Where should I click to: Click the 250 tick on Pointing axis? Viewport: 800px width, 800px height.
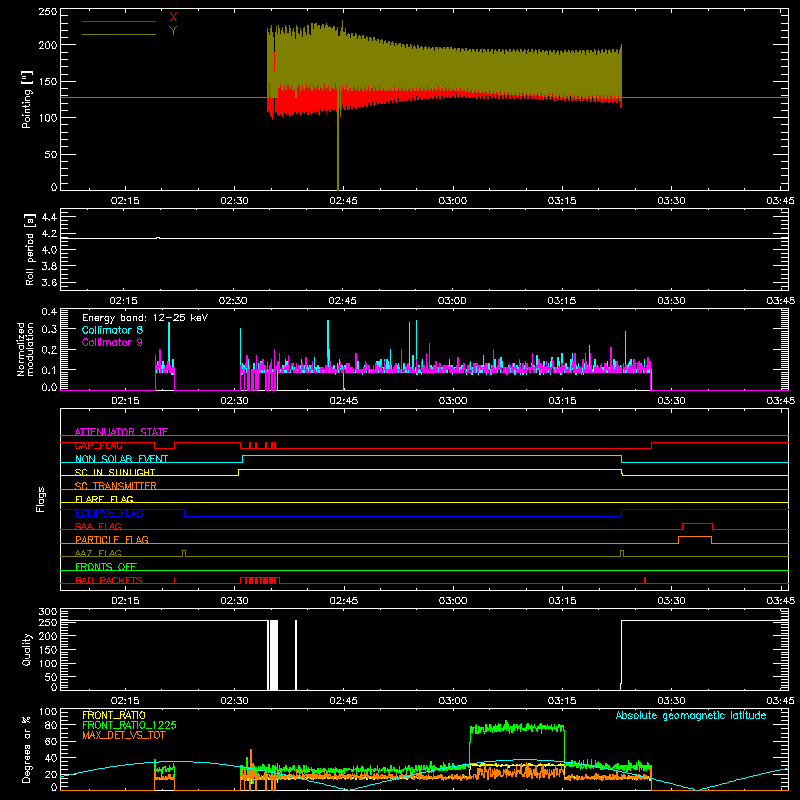[x=48, y=12]
